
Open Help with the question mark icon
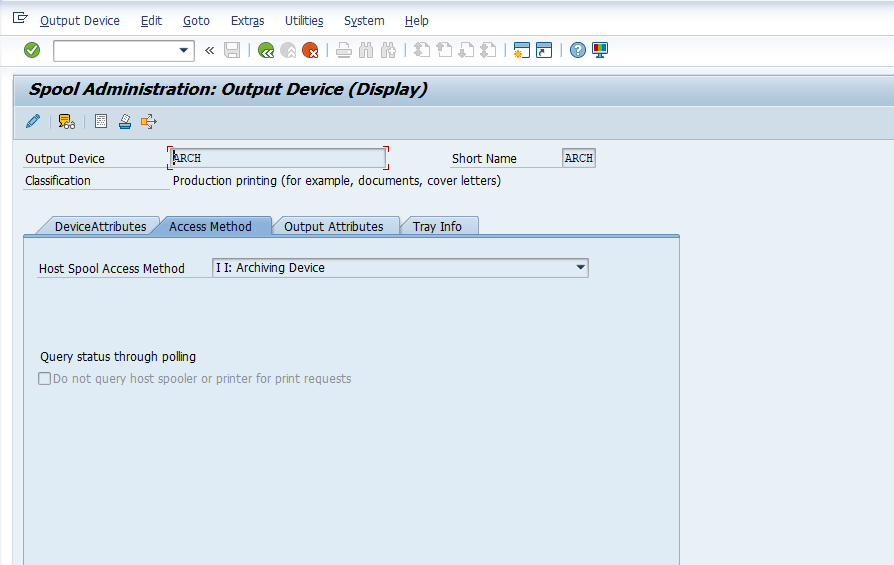pyautogui.click(x=578, y=50)
